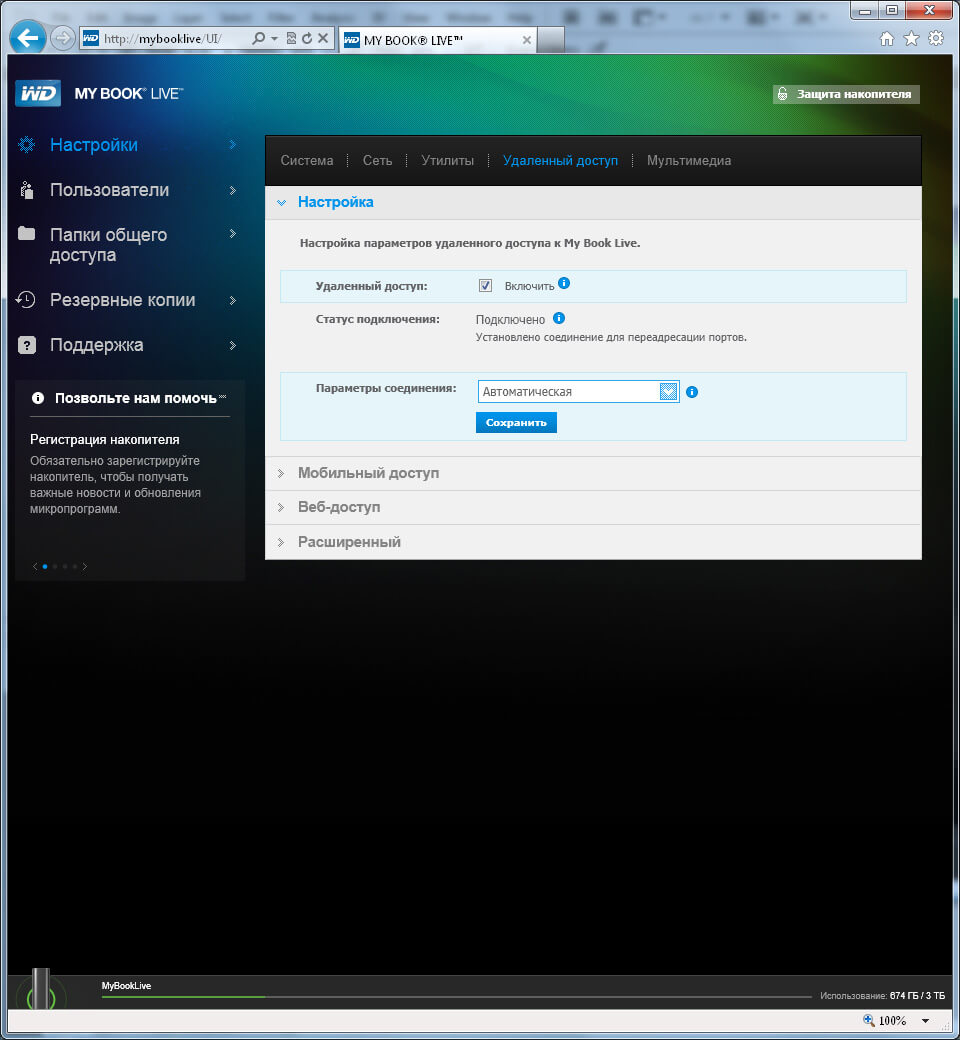
Task: Click the Регистрация накопителя heading
Action: pyautogui.click(x=105, y=440)
